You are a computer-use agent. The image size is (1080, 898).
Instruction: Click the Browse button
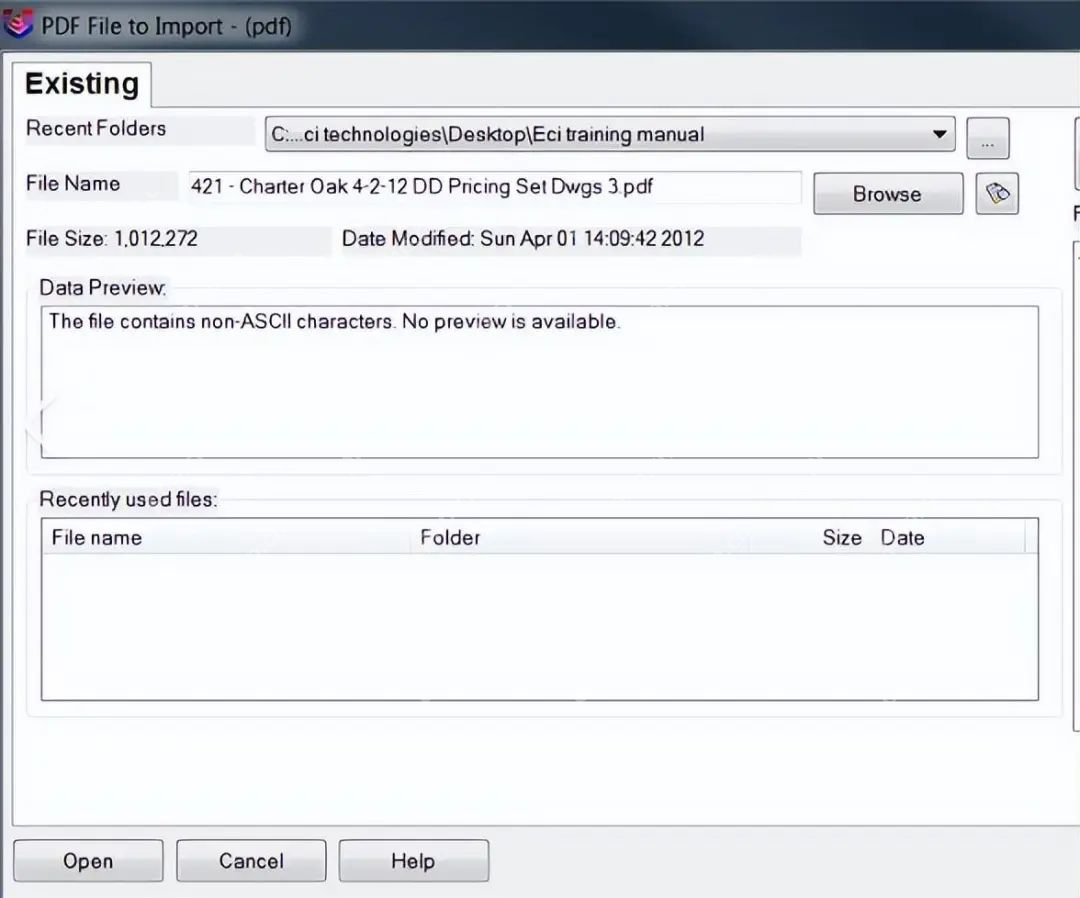(888, 194)
